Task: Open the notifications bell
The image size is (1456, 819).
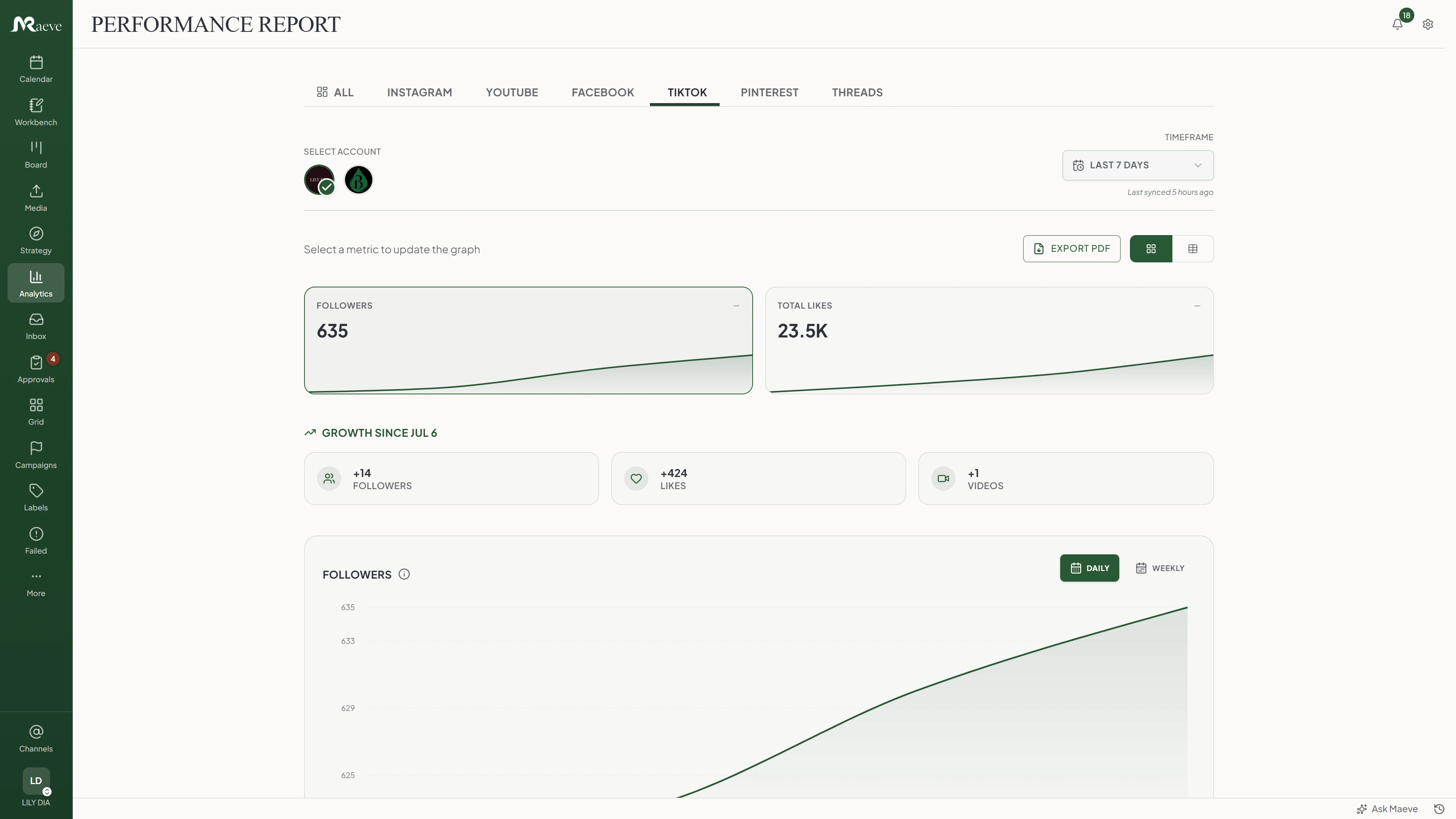Action: tap(1398, 24)
